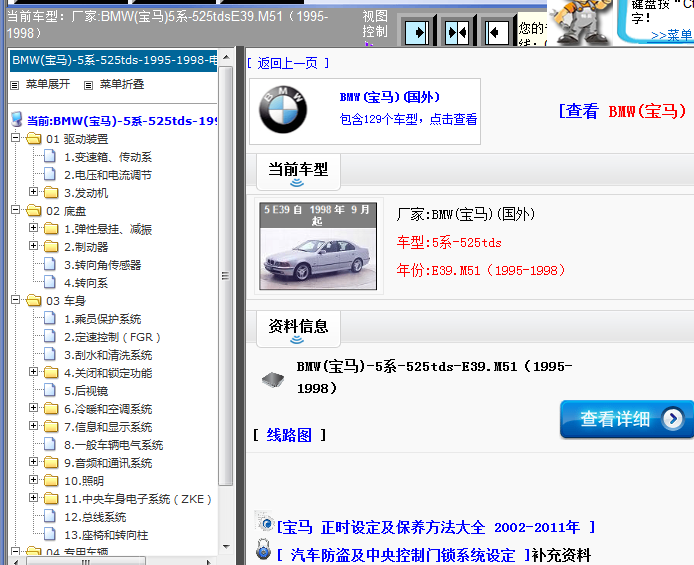Click the inward double-arrow view control button
The image size is (694, 565).
pyautogui.click(x=457, y=32)
